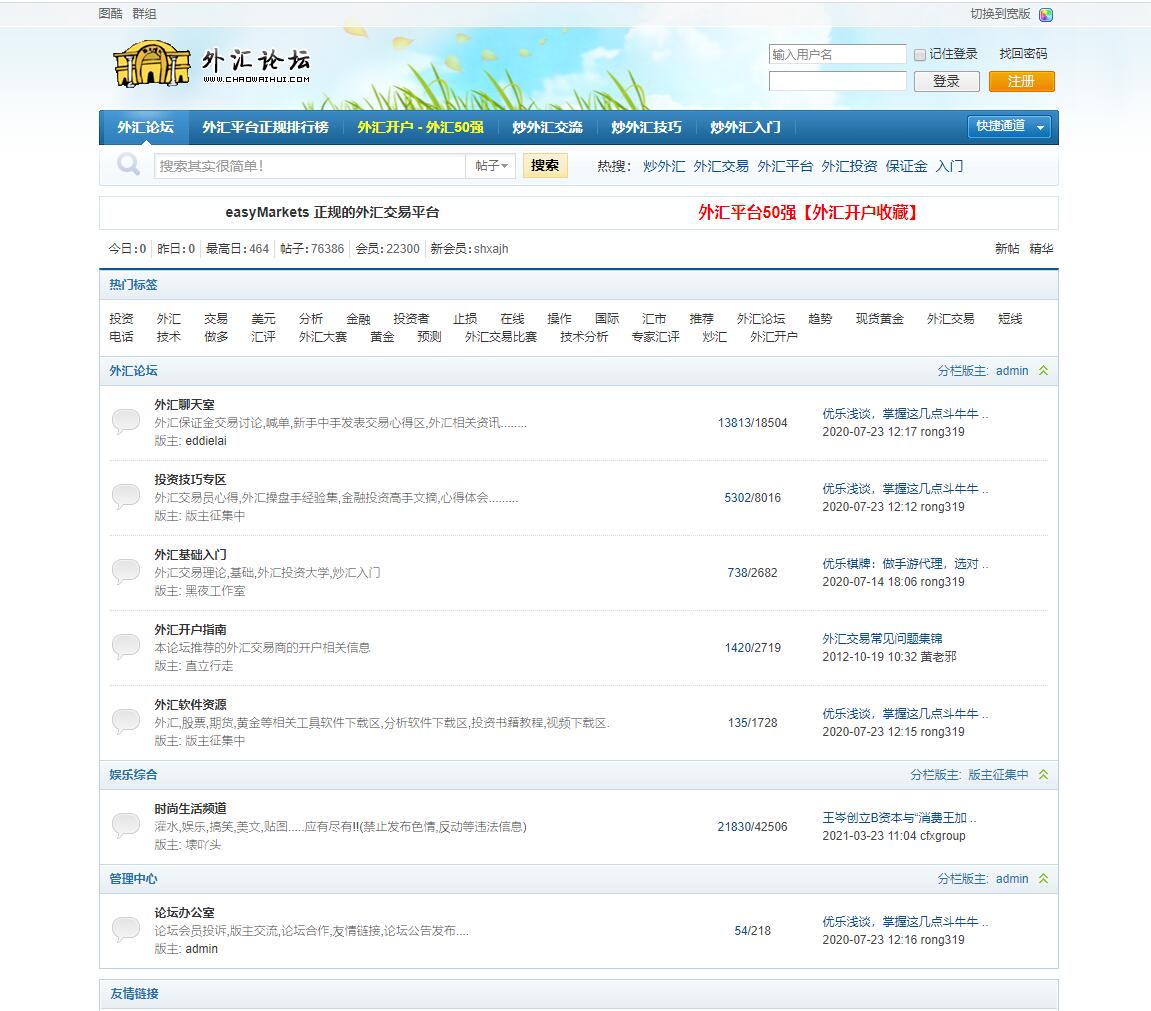The image size is (1151, 1011).
Task: Click speech bubble icon beside 外汇基础入门
Action: pyautogui.click(x=126, y=572)
